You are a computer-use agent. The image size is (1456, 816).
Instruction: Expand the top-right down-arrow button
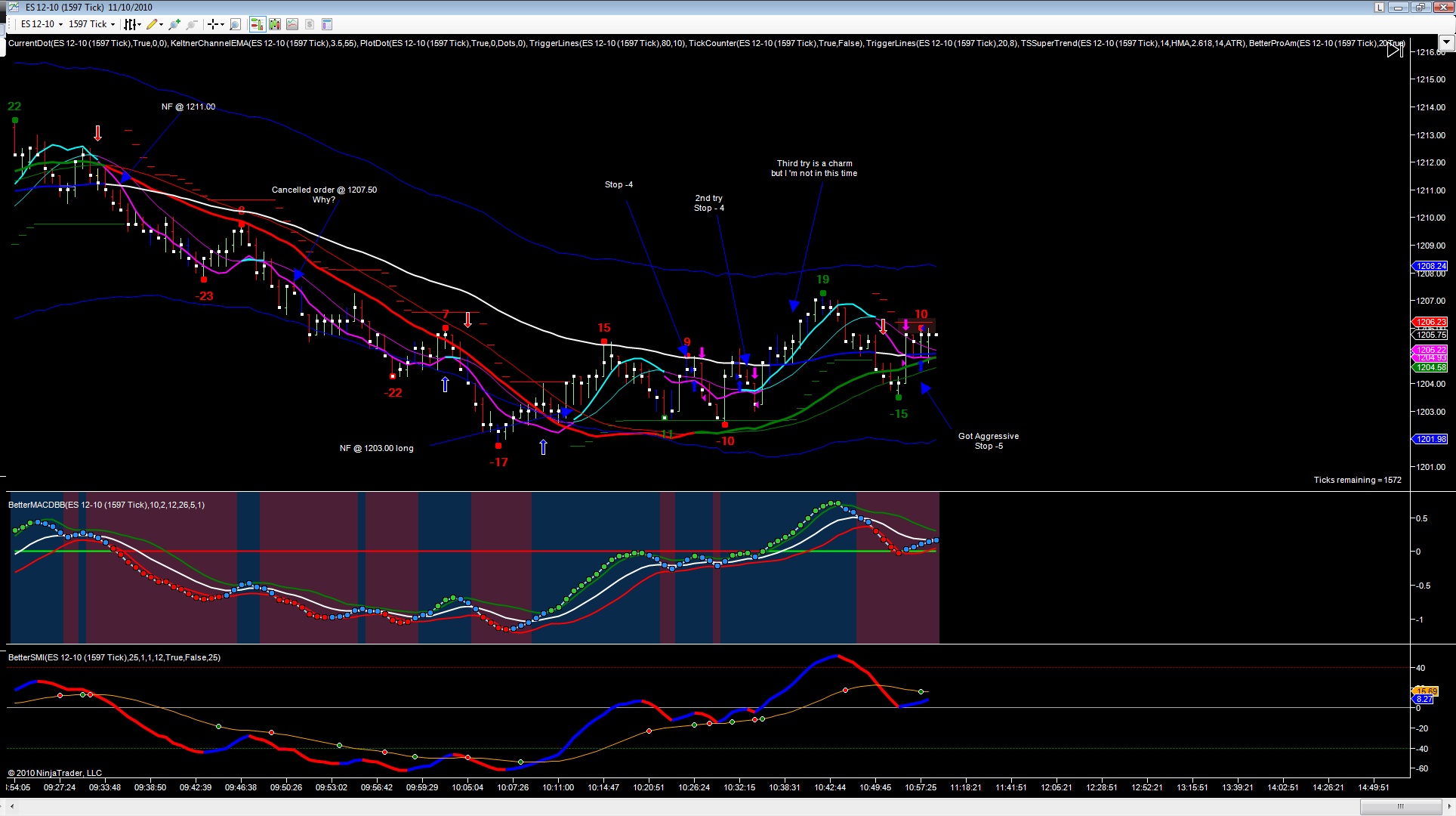click(1446, 42)
